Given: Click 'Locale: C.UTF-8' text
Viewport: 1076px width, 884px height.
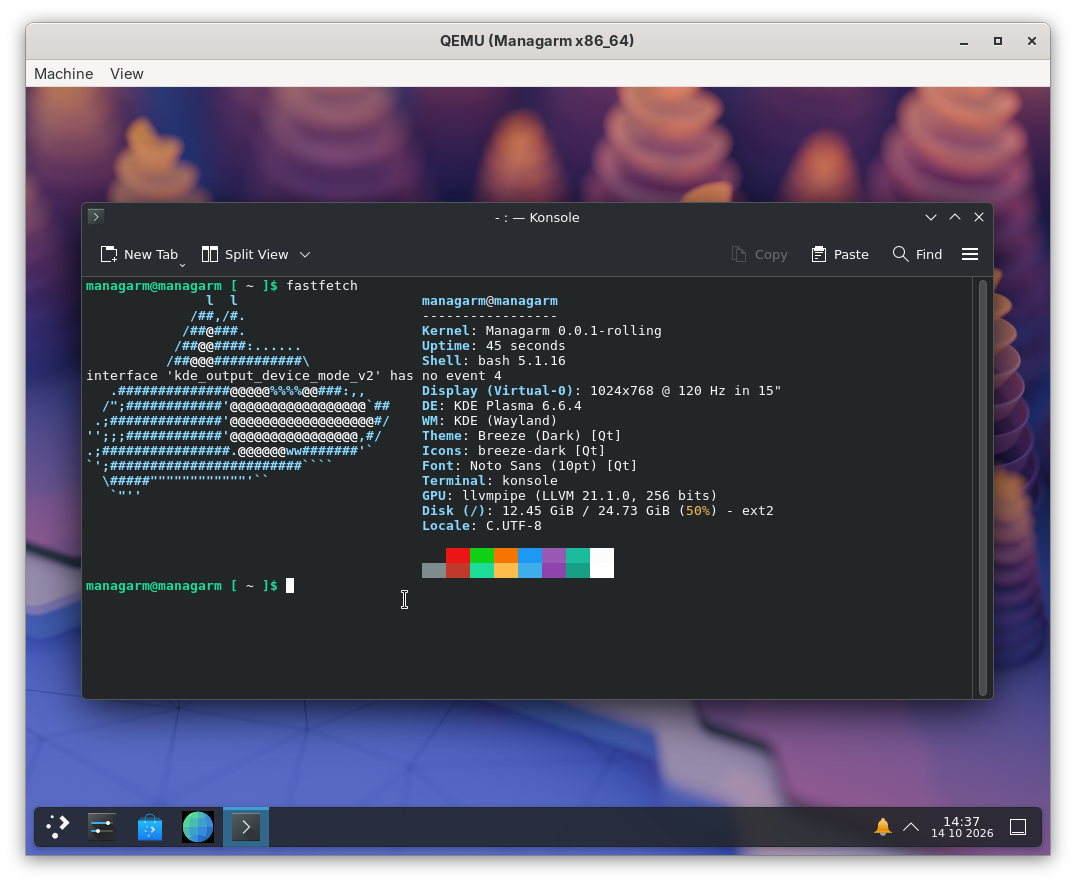Looking at the screenshot, I should [x=482, y=526].
